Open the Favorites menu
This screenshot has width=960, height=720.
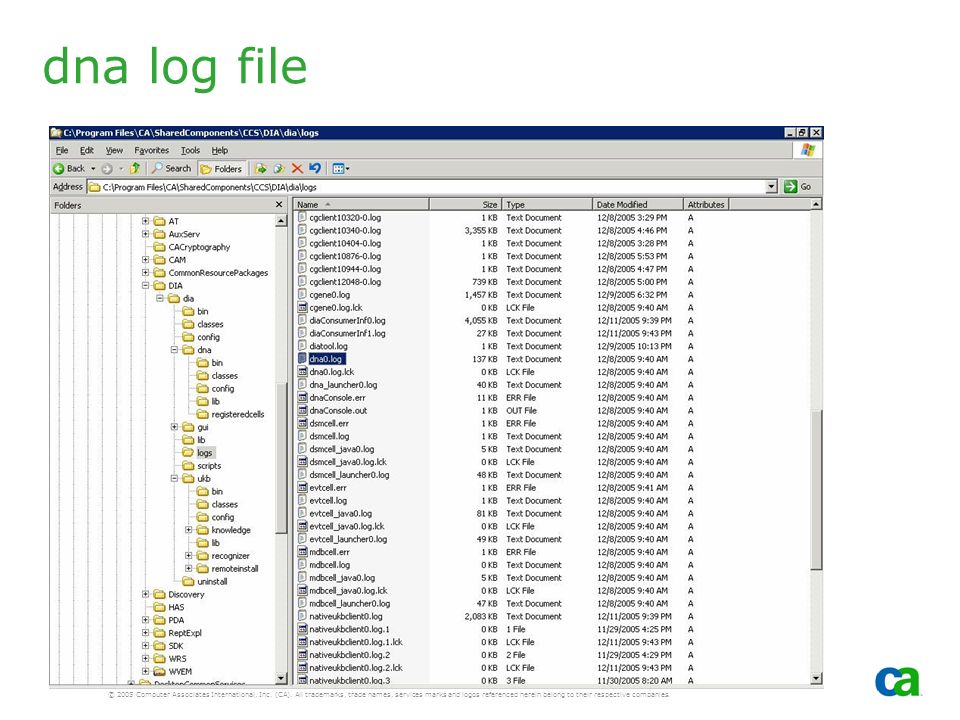click(151, 150)
